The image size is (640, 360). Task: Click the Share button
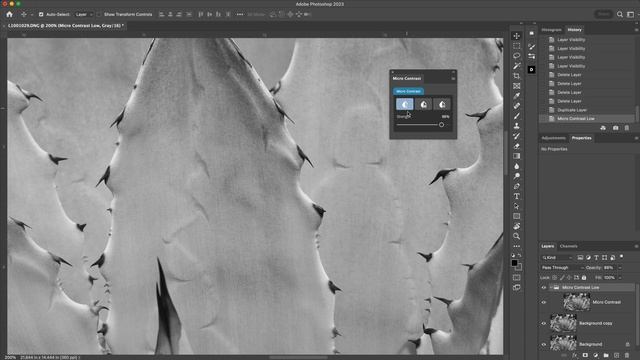[603, 14]
